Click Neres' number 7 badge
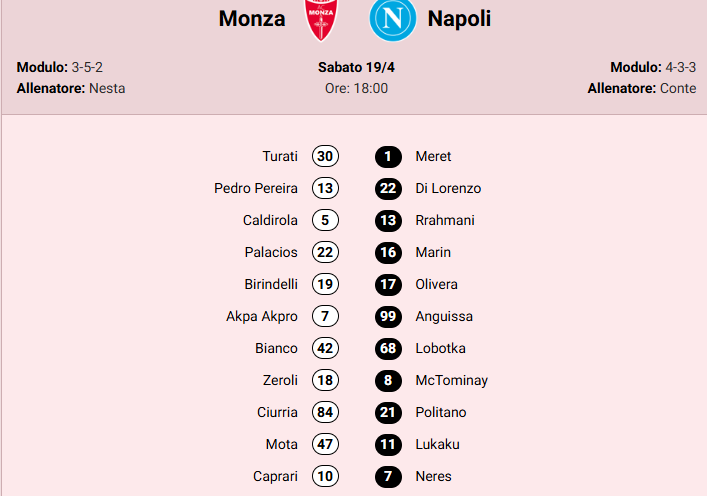This screenshot has height=496, width=707. 388,476
